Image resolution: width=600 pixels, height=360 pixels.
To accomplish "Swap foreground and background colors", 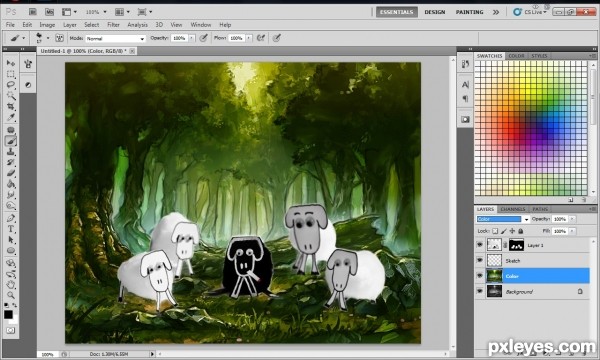I will click(15, 305).
